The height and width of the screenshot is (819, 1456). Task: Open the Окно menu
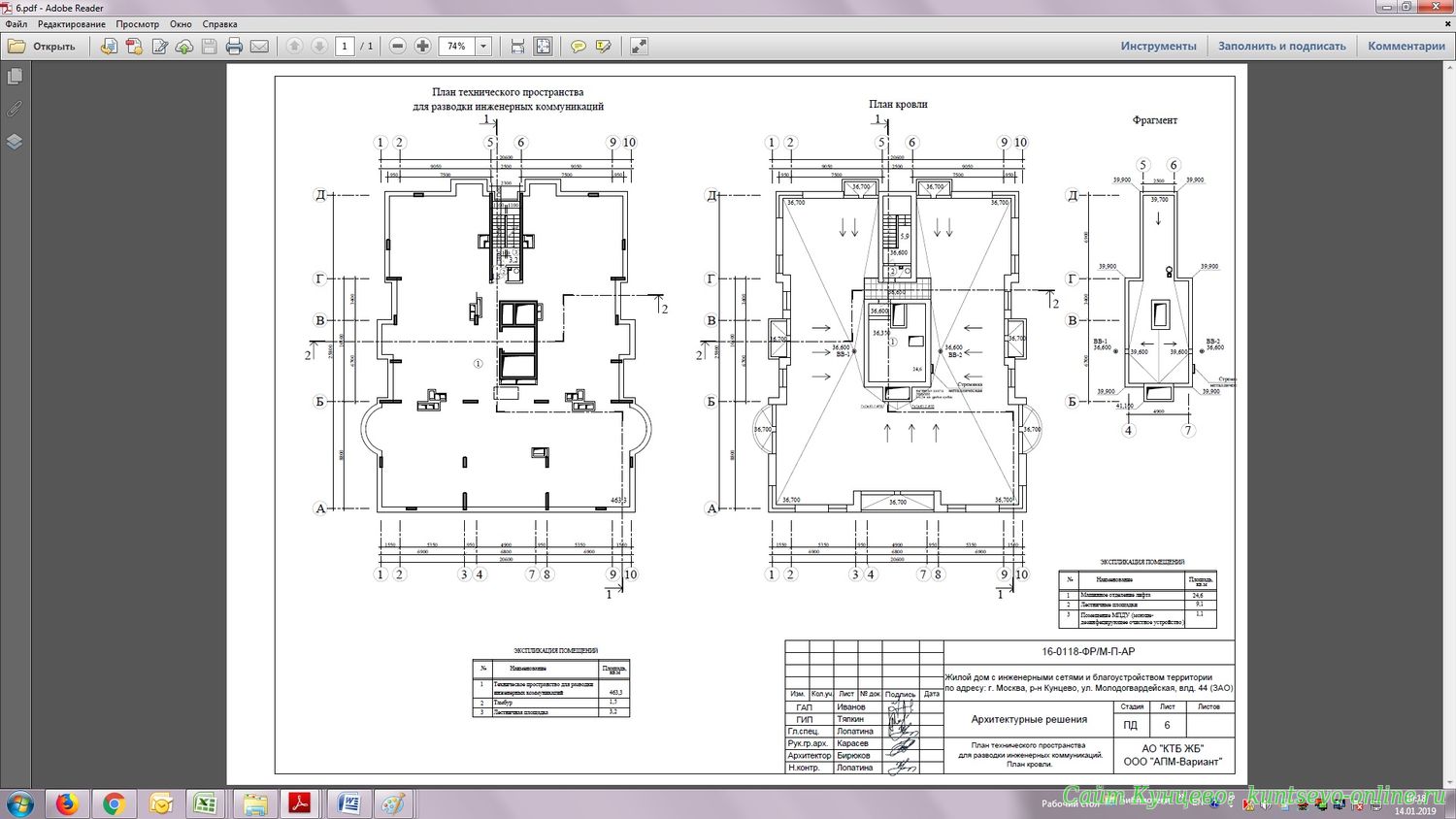point(181,24)
